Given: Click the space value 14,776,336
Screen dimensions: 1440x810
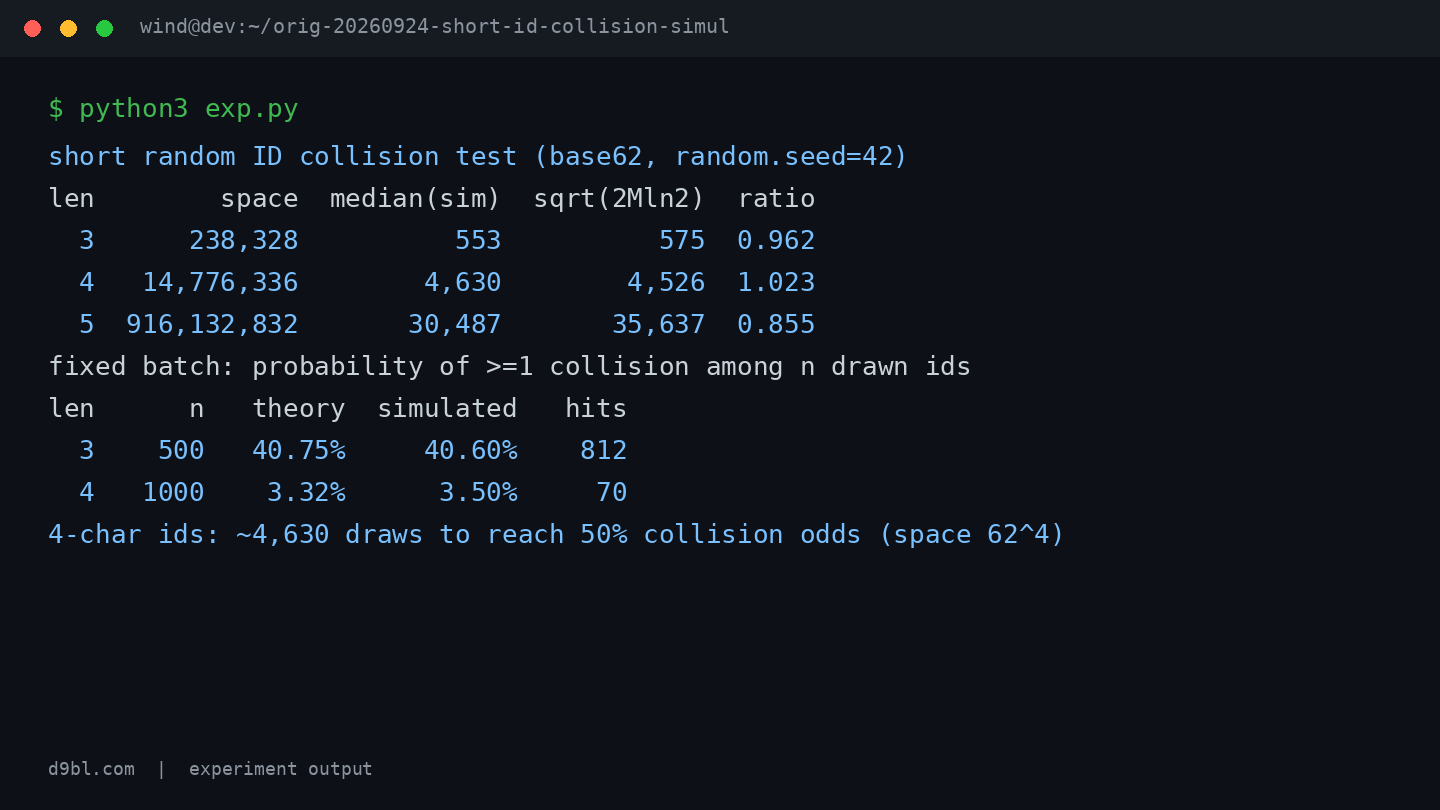Looking at the screenshot, I should [220, 283].
